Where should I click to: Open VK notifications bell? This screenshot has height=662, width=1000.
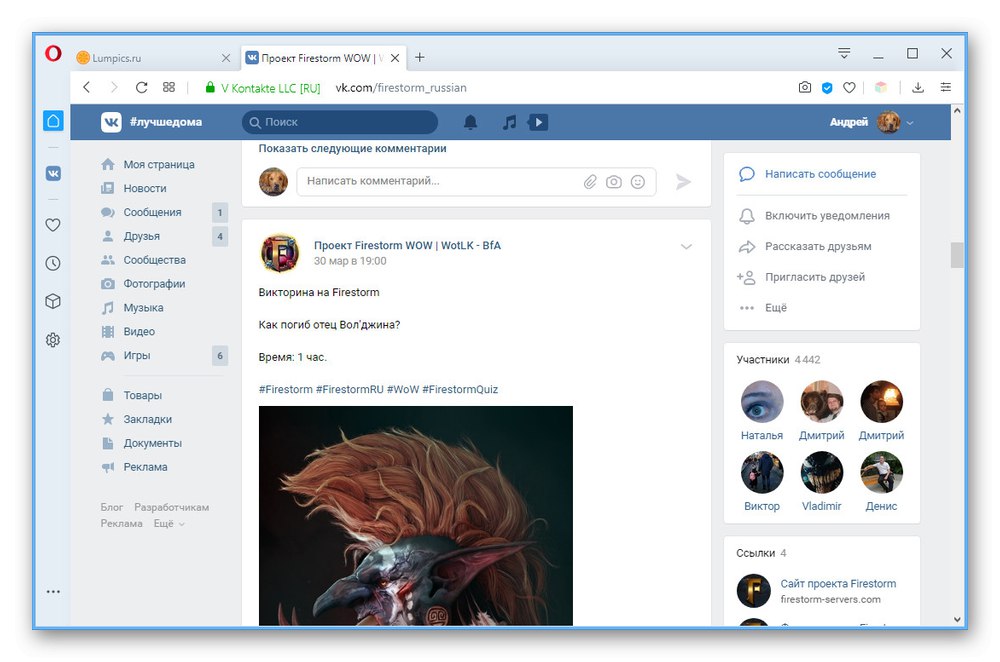click(x=471, y=122)
